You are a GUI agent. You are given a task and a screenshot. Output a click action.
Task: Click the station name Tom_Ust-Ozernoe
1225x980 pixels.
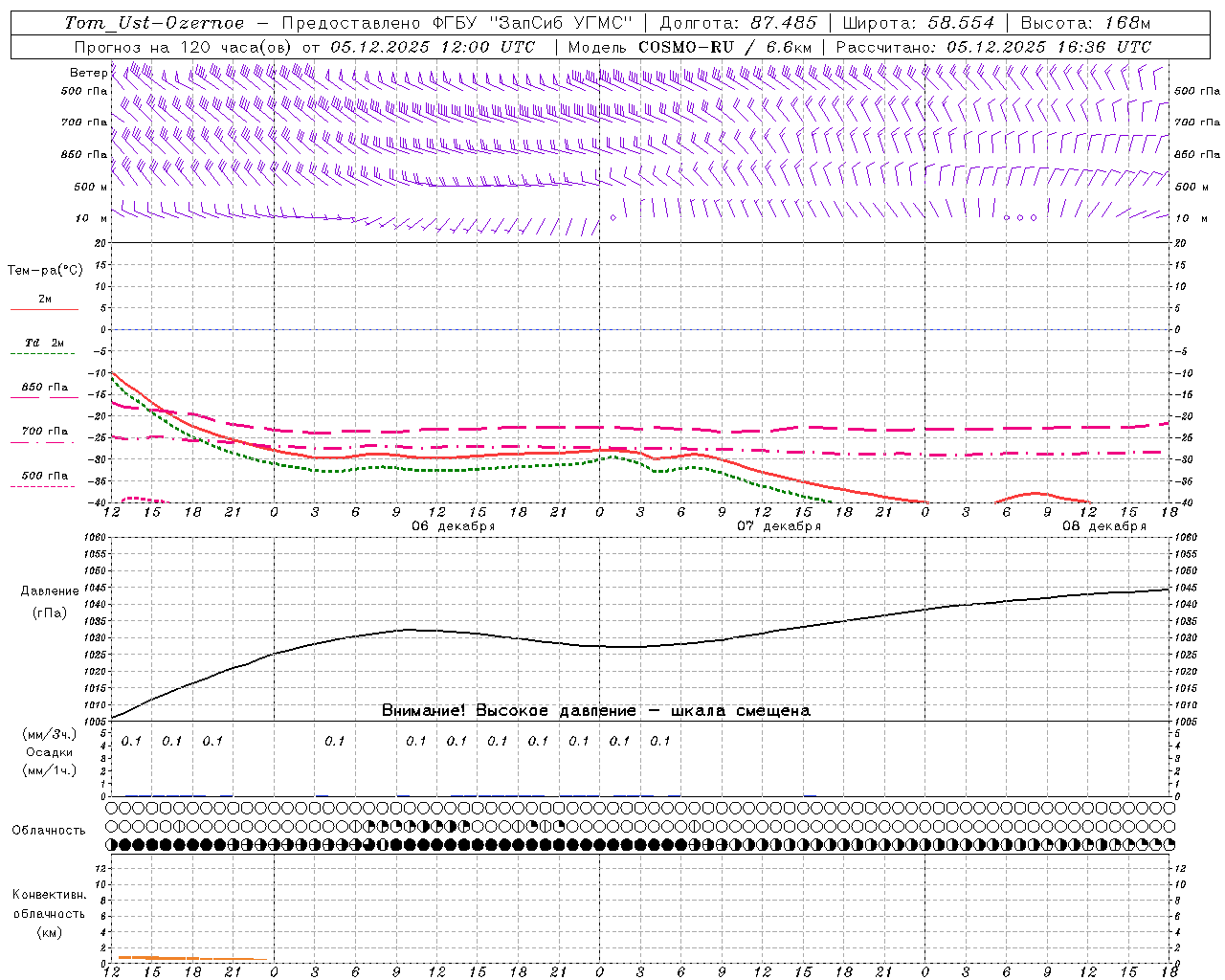pyautogui.click(x=154, y=23)
